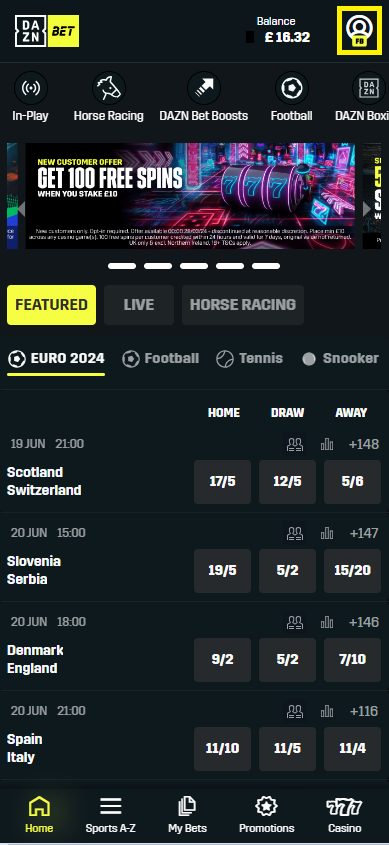Viewport: 389px width, 845px height.
Task: Tap the In-Play live signal icon
Action: coord(31,88)
